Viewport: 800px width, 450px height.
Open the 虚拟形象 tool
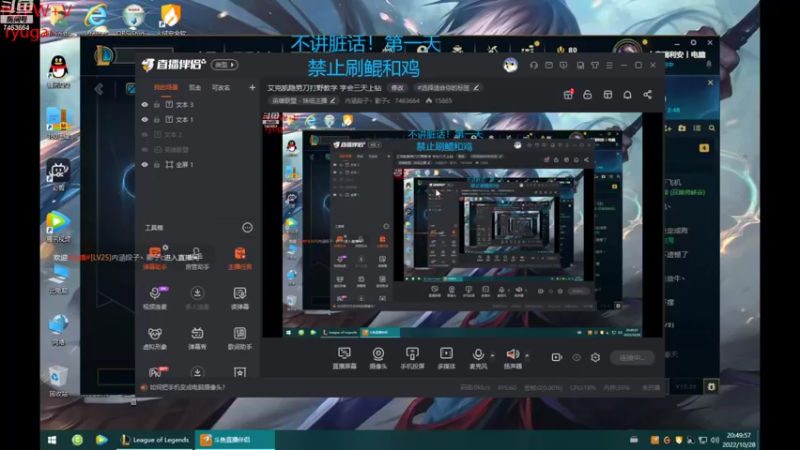[155, 338]
